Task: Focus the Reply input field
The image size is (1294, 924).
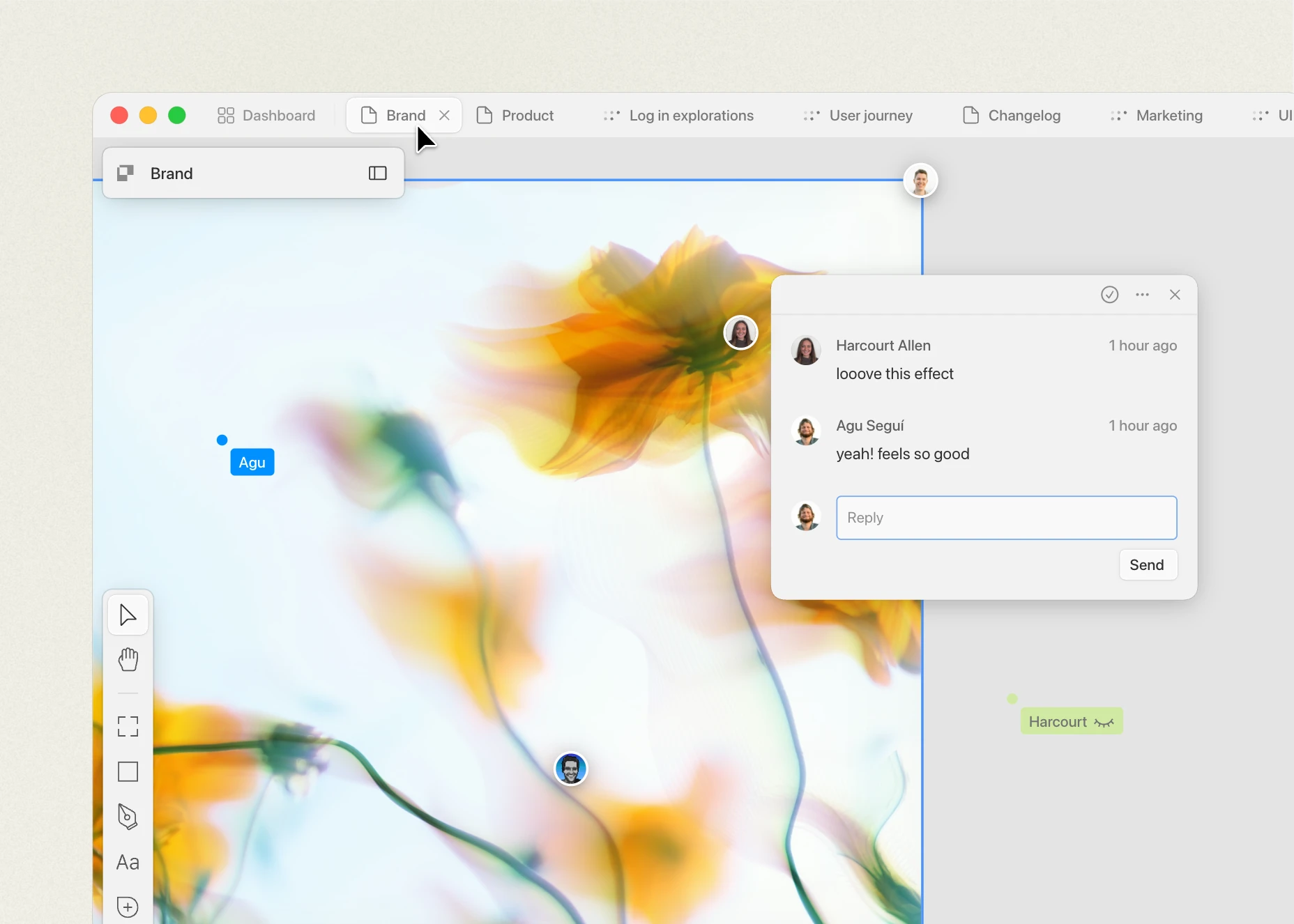Action: point(1006,518)
